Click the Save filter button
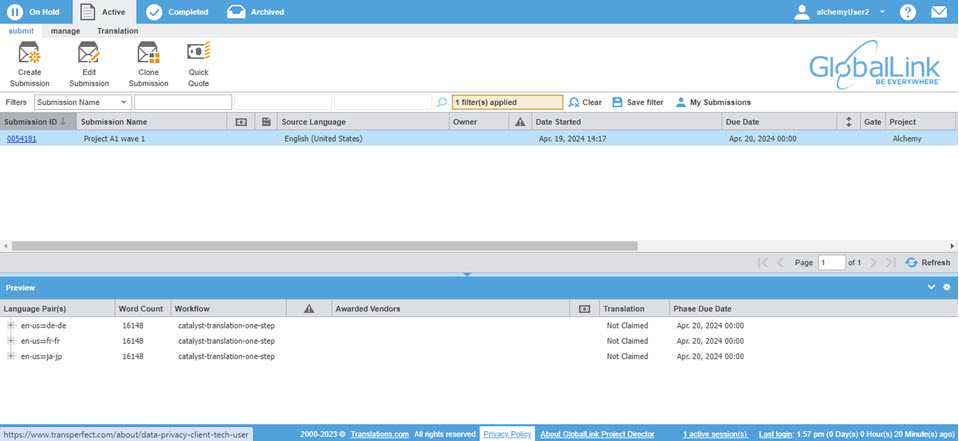The image size is (959, 441). pos(638,102)
